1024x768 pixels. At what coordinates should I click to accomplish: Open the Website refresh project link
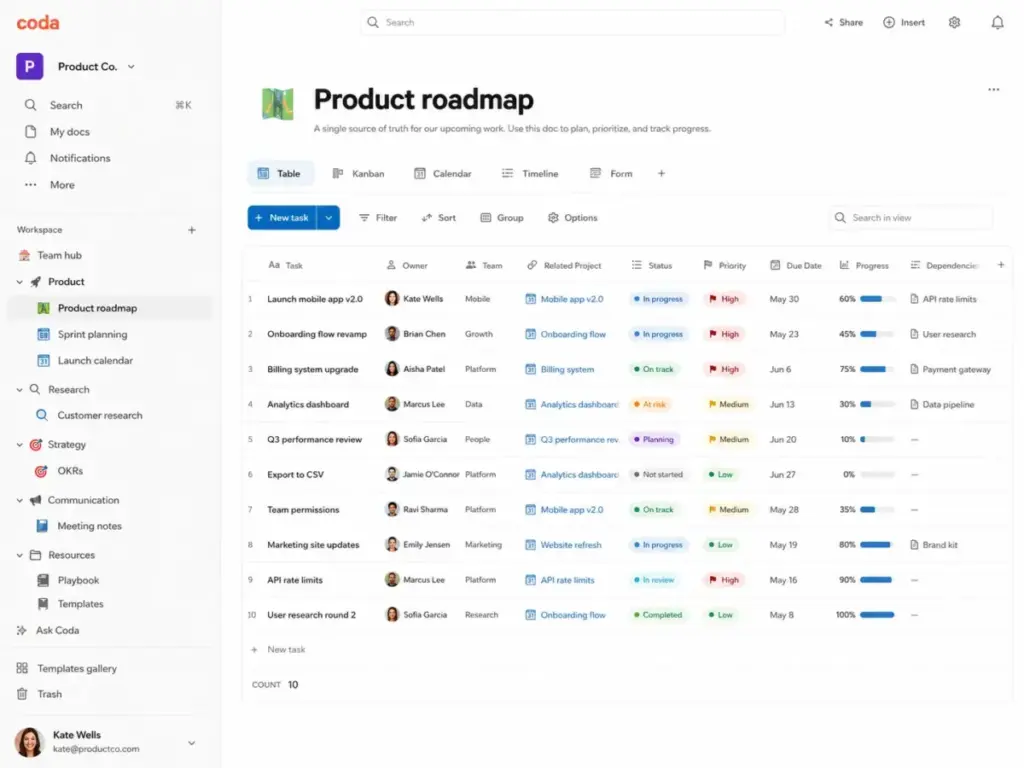tap(571, 545)
